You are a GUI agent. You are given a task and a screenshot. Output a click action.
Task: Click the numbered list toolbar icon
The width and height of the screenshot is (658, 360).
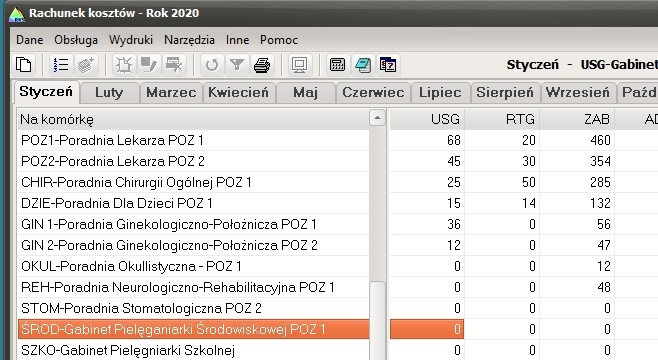coord(61,65)
